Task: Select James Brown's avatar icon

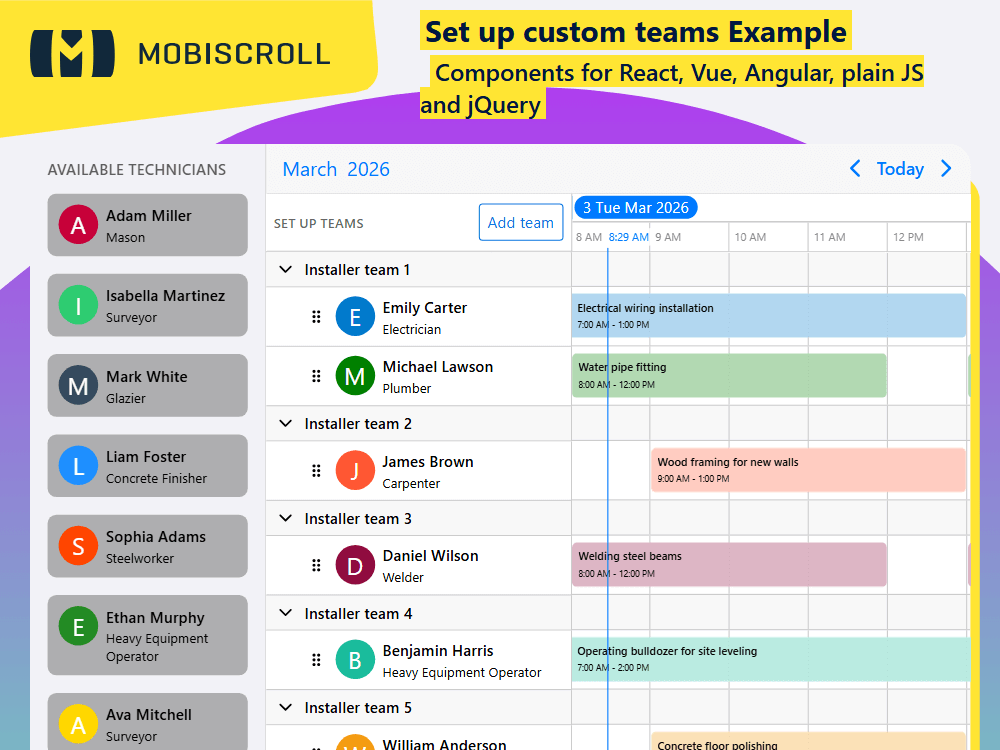Action: 355,470
